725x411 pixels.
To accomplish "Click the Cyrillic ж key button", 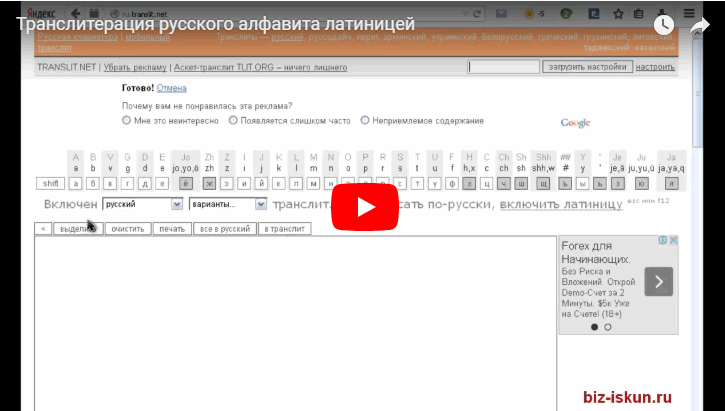I will [x=209, y=184].
